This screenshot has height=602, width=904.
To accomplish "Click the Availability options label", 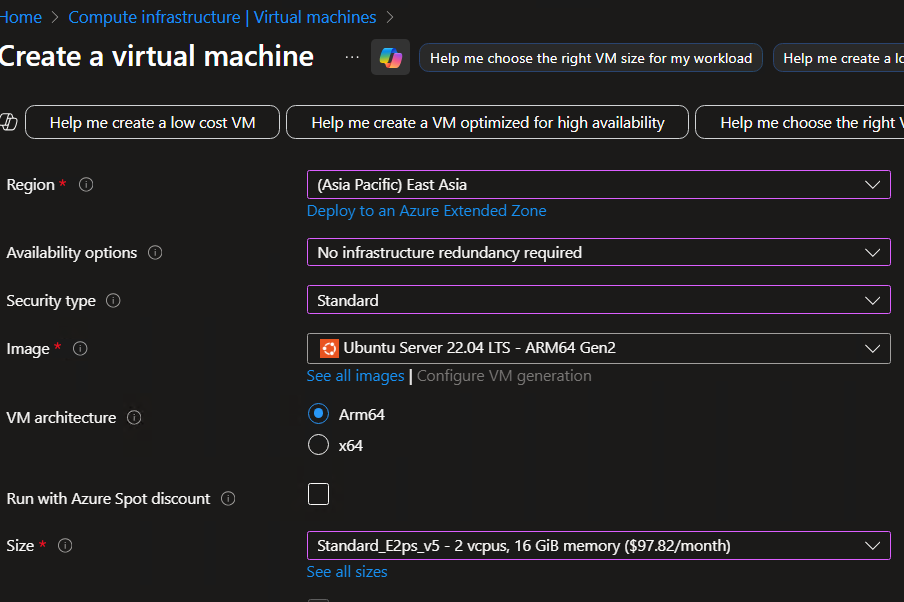I will coord(71,253).
